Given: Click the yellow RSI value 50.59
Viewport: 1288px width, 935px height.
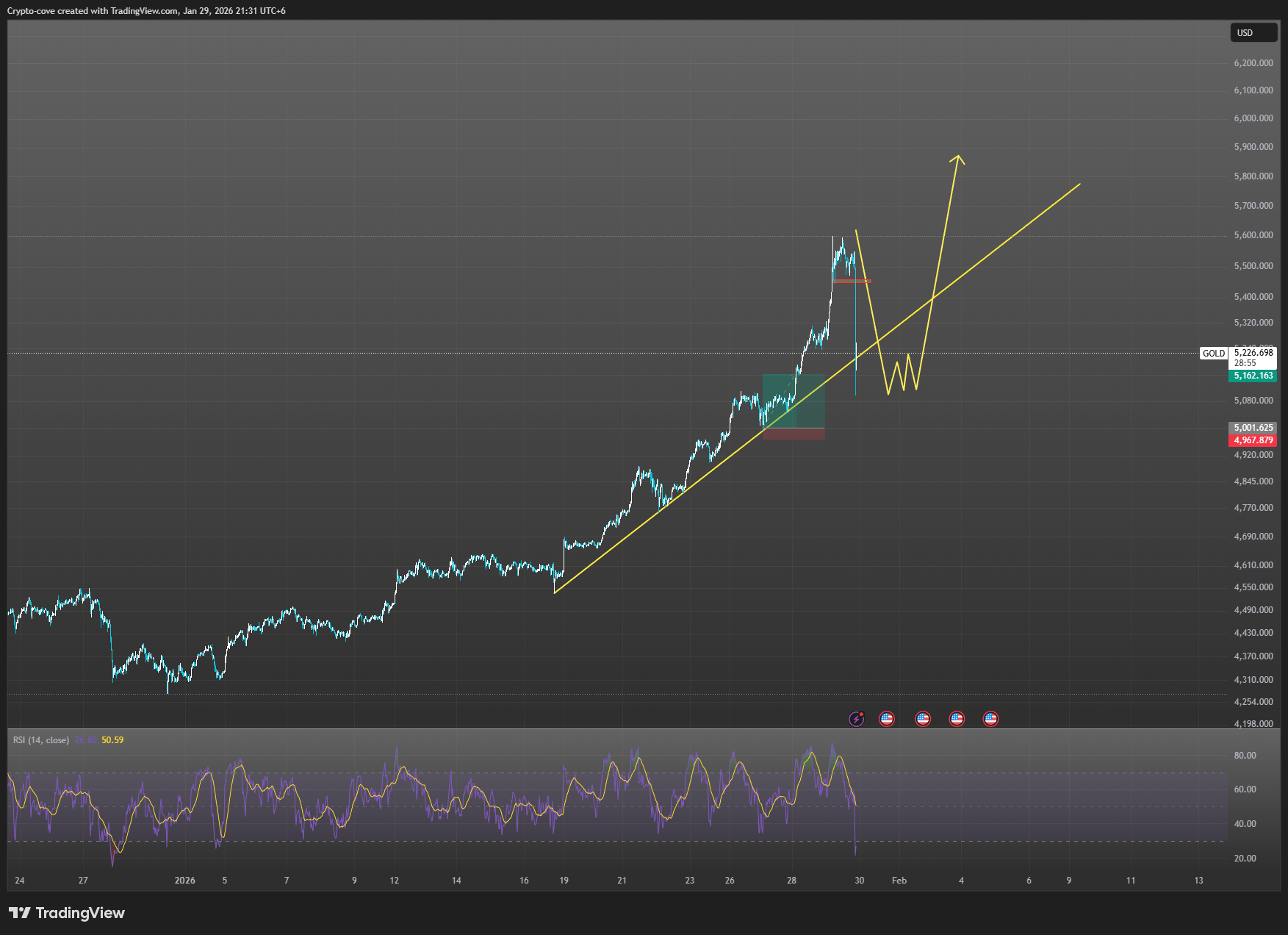Looking at the screenshot, I should click(112, 740).
